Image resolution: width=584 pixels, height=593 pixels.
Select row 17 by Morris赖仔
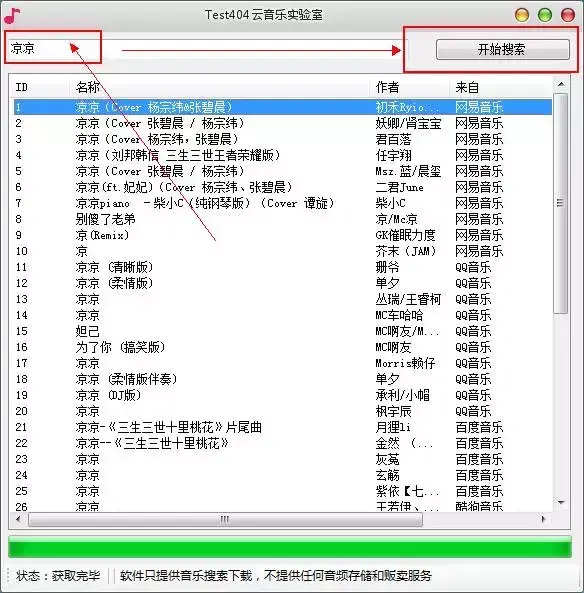[283, 363]
